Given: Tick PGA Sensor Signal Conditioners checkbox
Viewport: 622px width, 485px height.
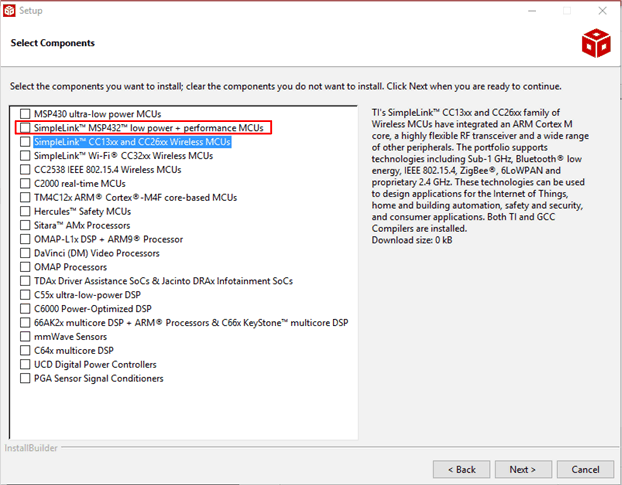Looking at the screenshot, I should 25,378.
